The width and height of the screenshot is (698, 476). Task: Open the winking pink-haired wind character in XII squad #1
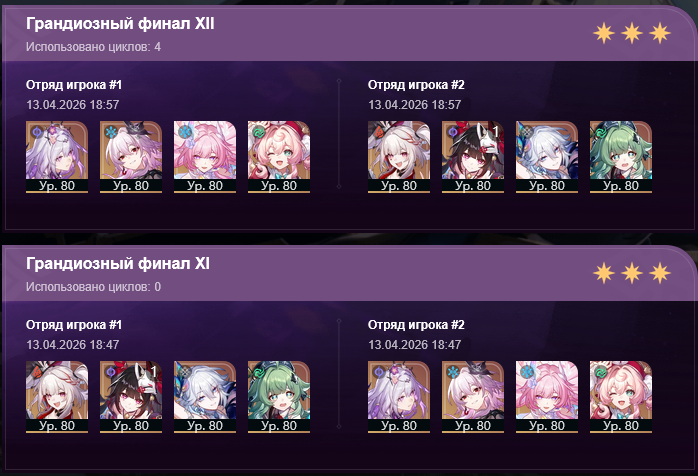(279, 156)
